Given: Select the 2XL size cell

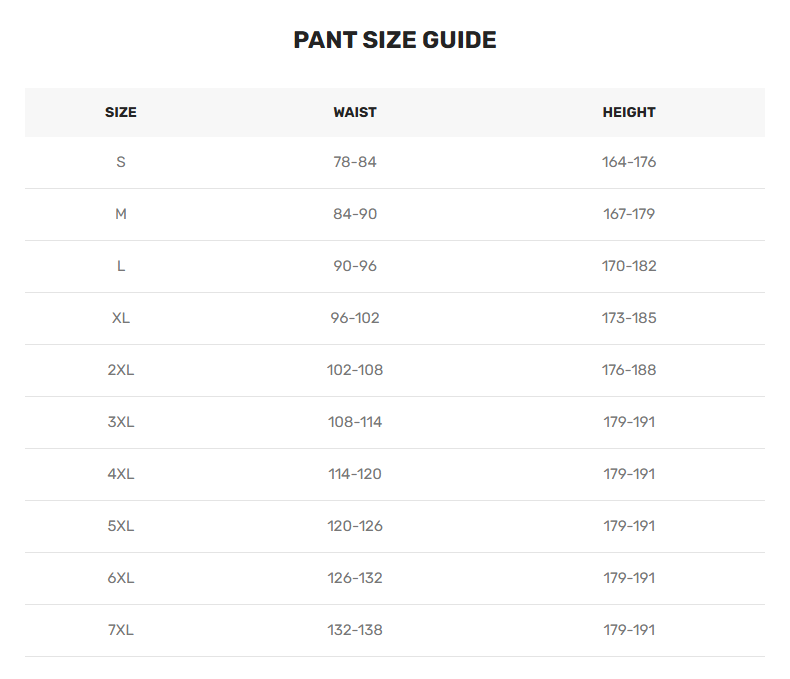Looking at the screenshot, I should coord(121,370).
